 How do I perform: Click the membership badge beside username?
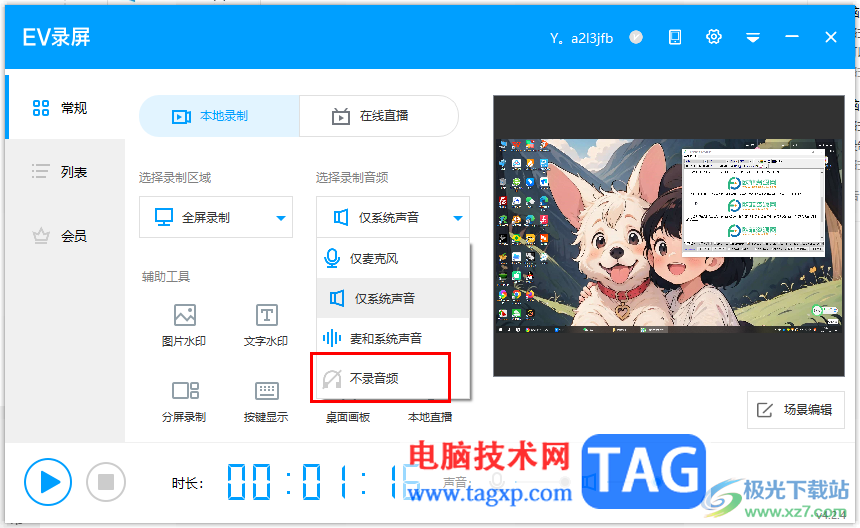point(636,37)
